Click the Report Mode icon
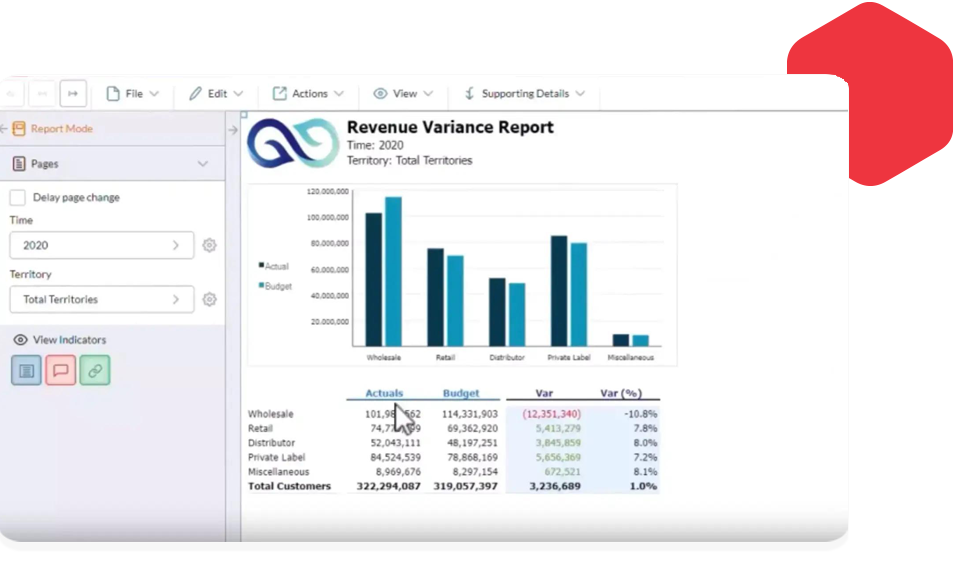 19,129
